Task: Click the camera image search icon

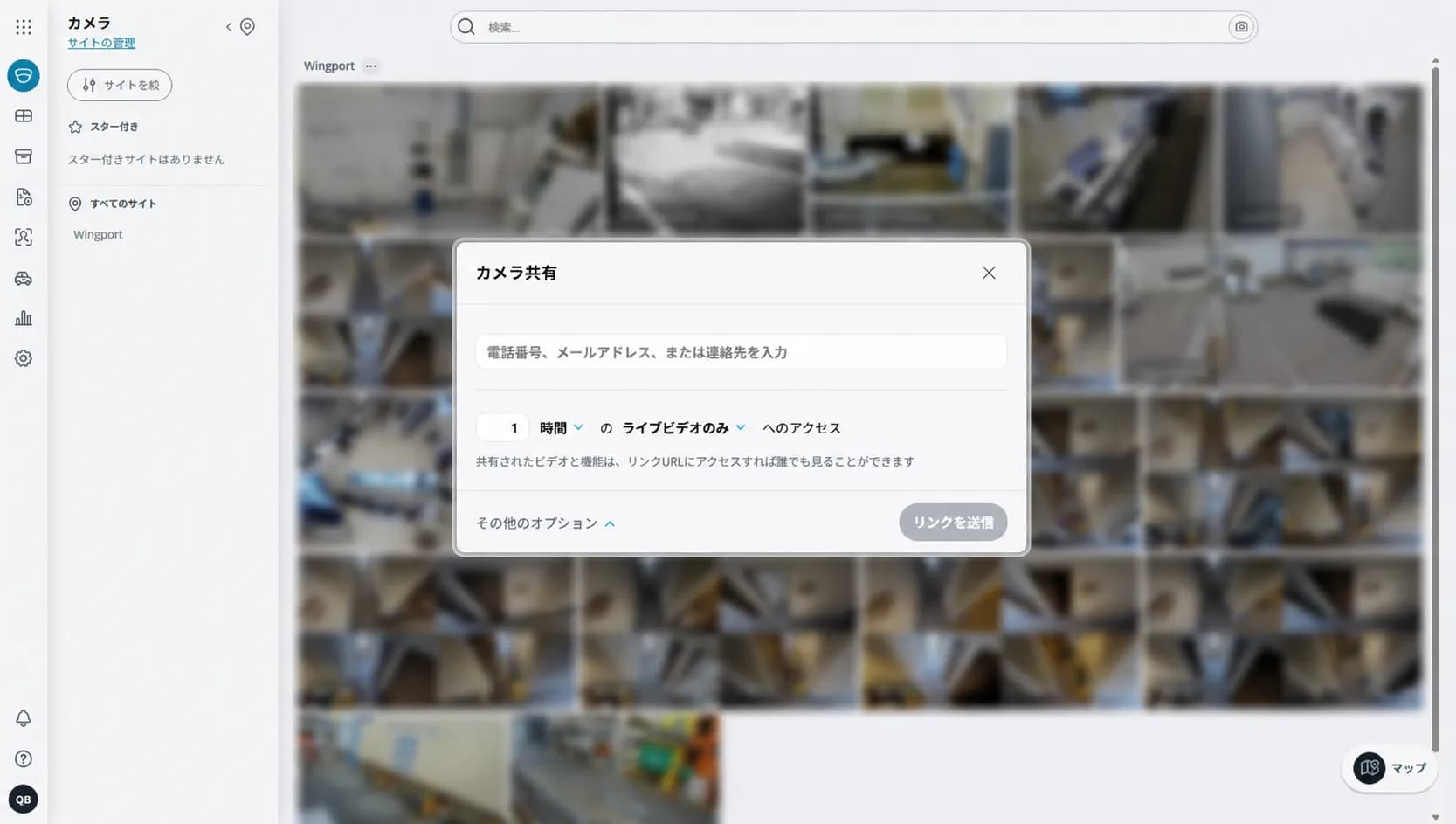Action: coord(1241,27)
